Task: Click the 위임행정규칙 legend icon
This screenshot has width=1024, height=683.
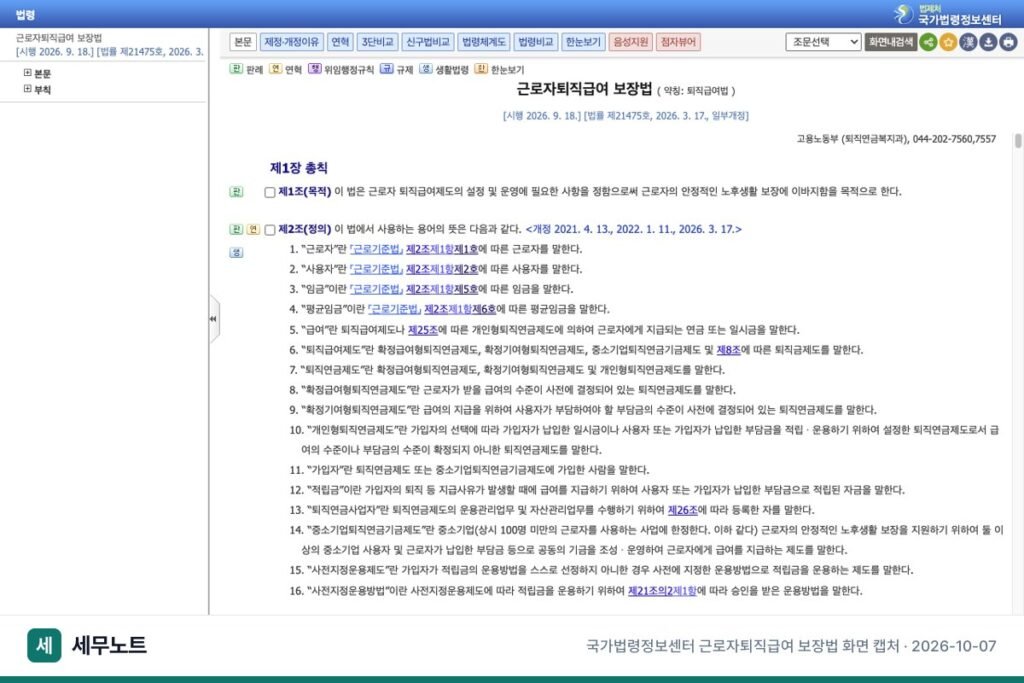Action: (x=315, y=69)
